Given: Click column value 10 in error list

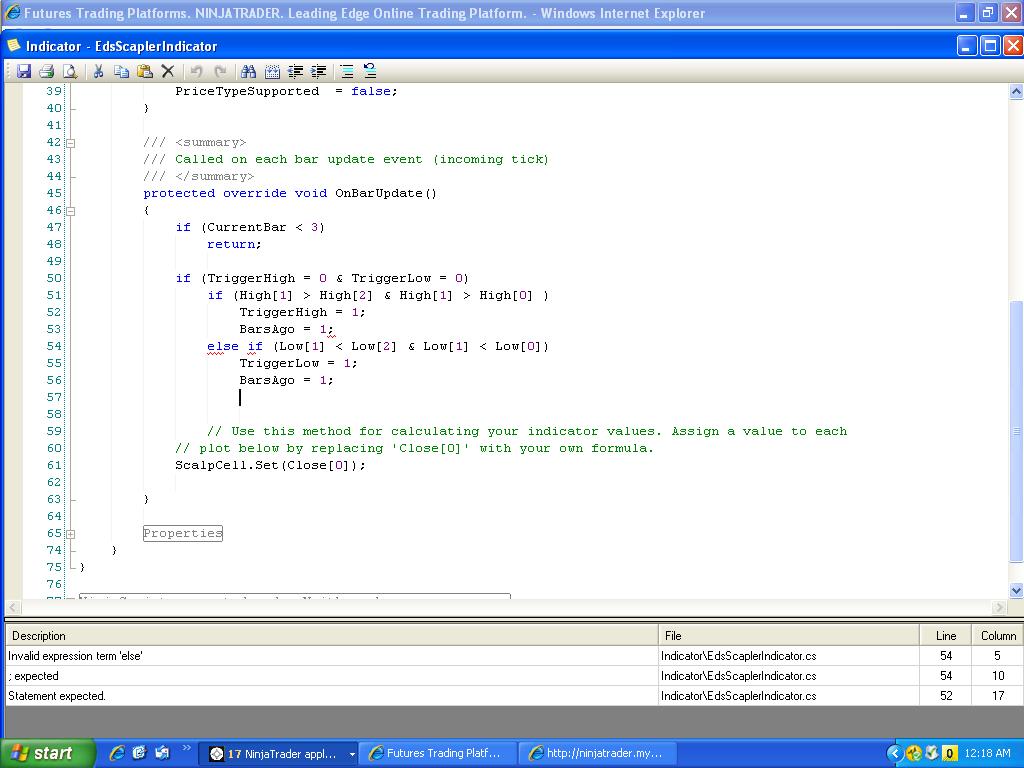Looking at the screenshot, I should click(998, 676).
